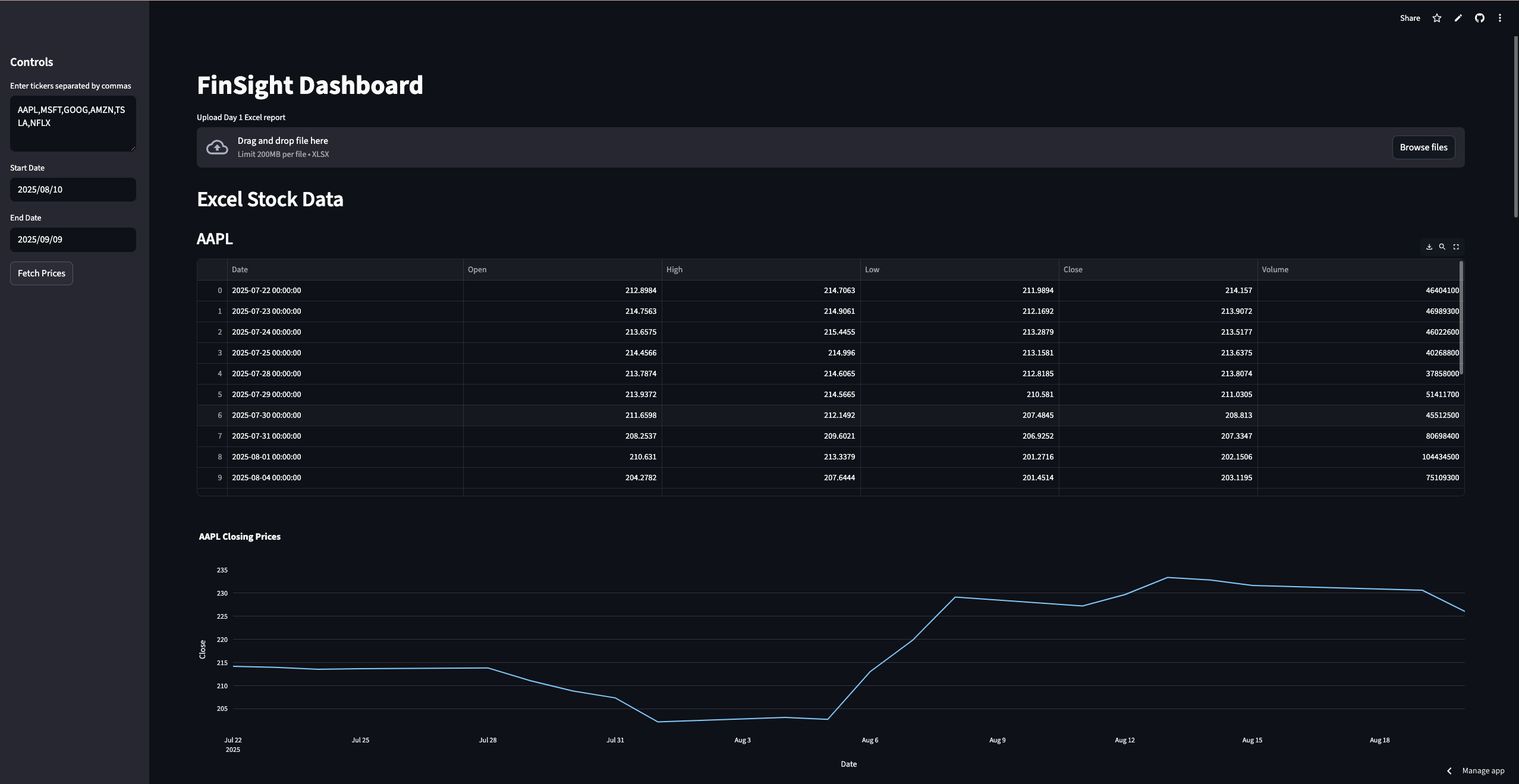Click into the tickers text area
Viewport: 1519px width, 784px height.
point(73,124)
